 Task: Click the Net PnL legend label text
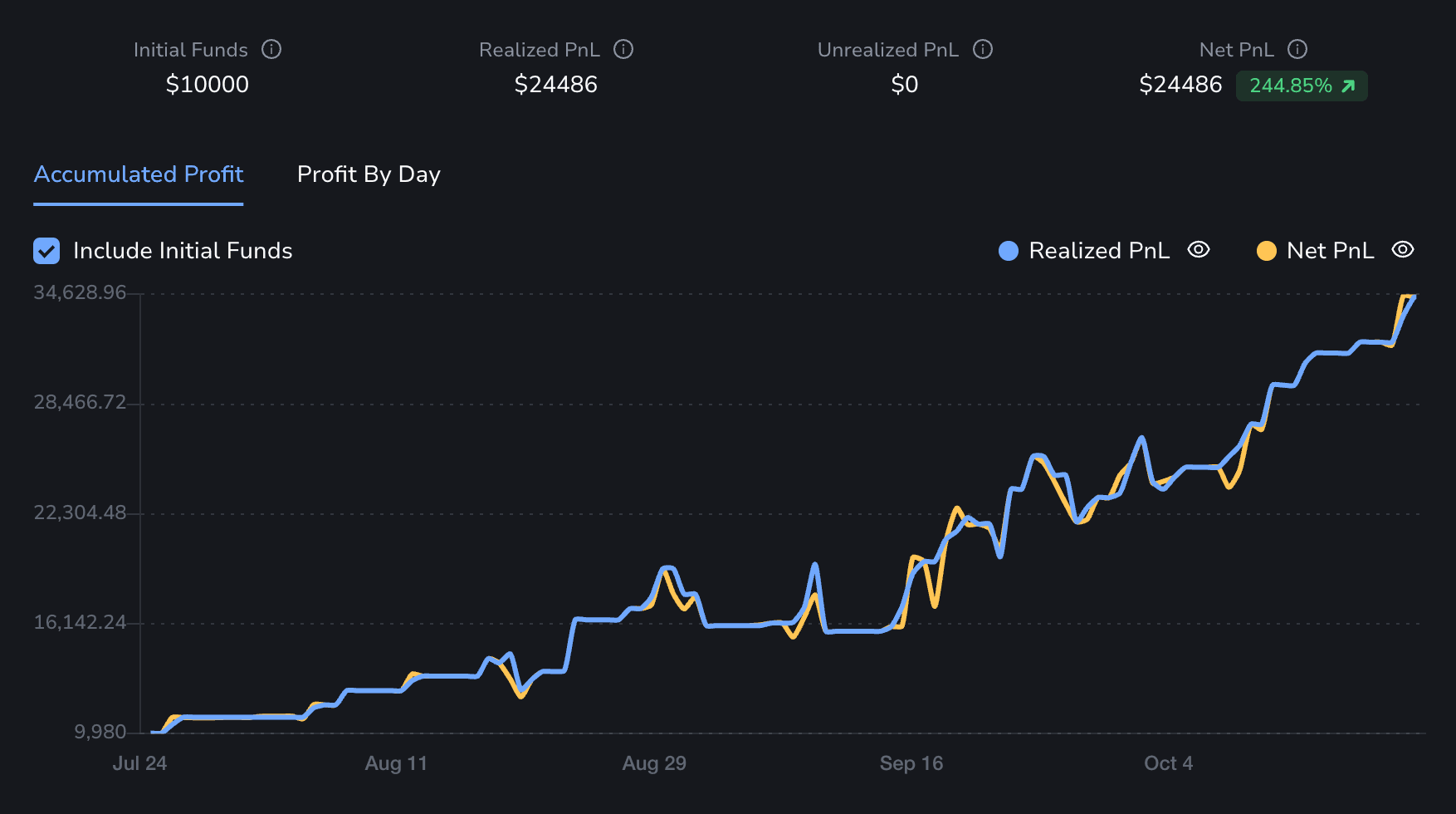[x=1329, y=250]
